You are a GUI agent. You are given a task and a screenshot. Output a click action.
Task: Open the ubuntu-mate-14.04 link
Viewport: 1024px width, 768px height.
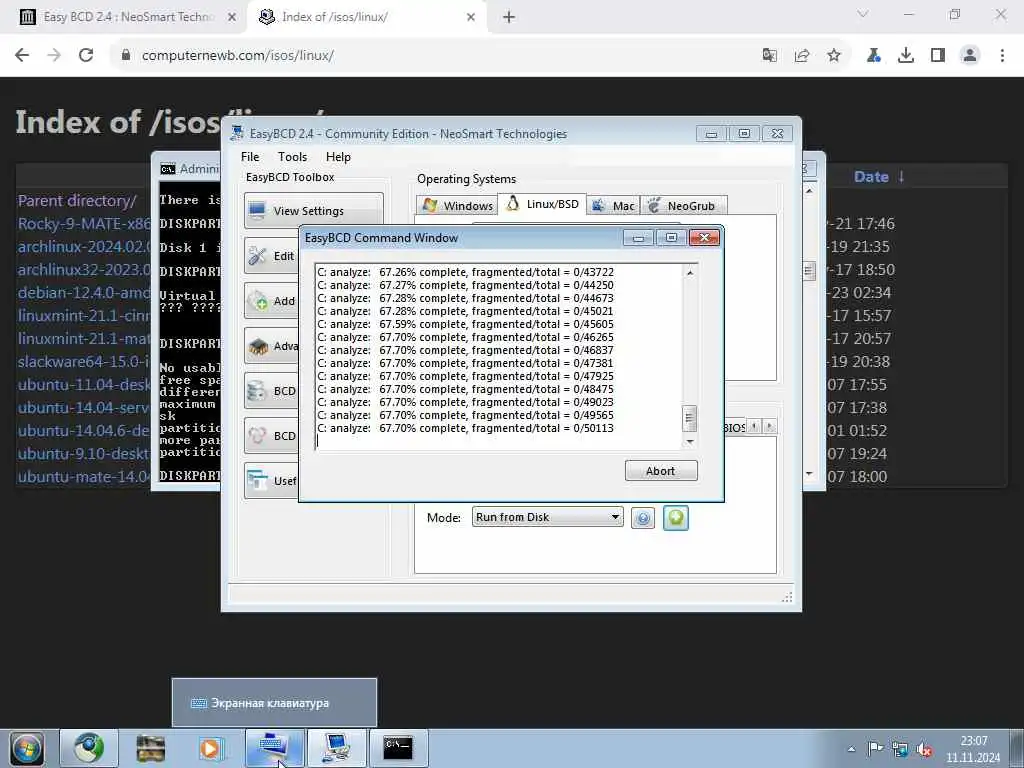[84, 476]
